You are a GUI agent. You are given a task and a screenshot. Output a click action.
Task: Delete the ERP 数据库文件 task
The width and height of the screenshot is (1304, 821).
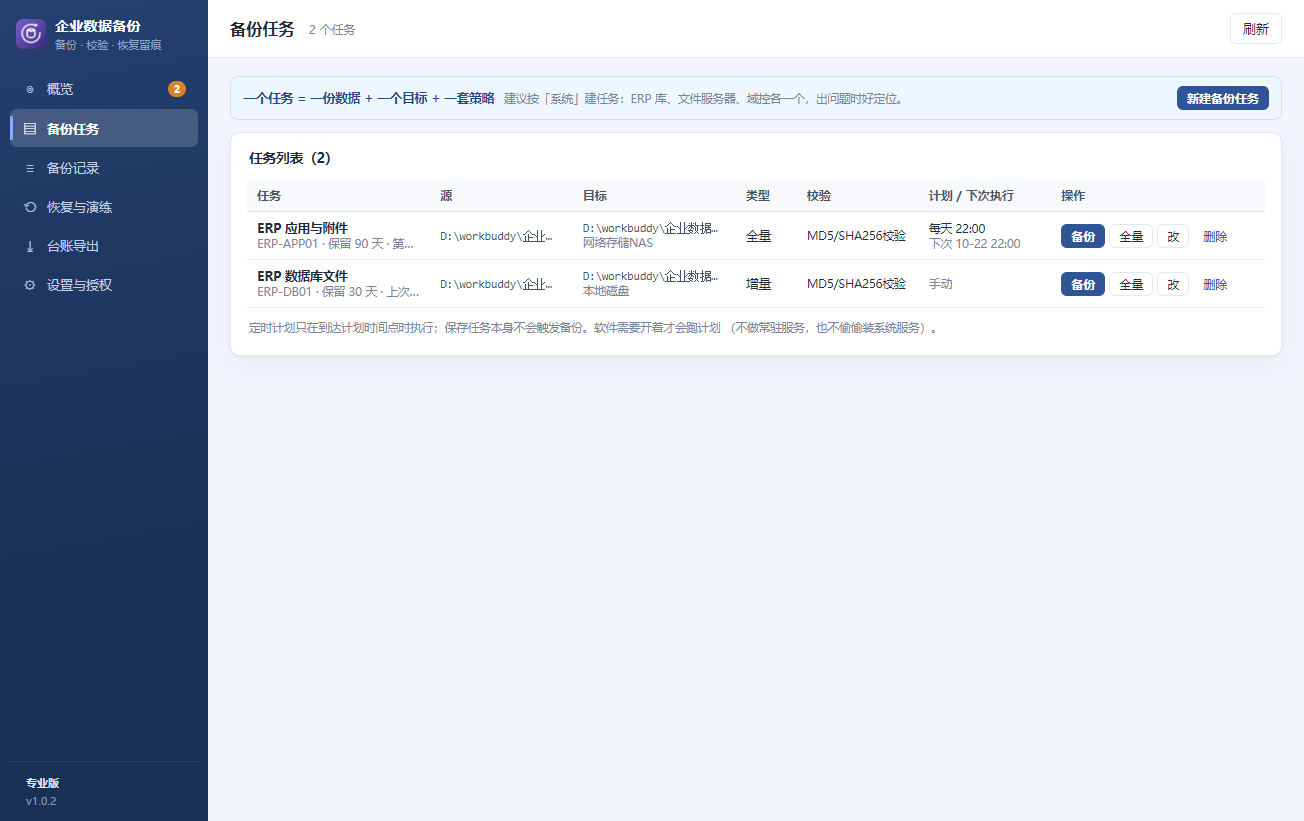(1215, 284)
